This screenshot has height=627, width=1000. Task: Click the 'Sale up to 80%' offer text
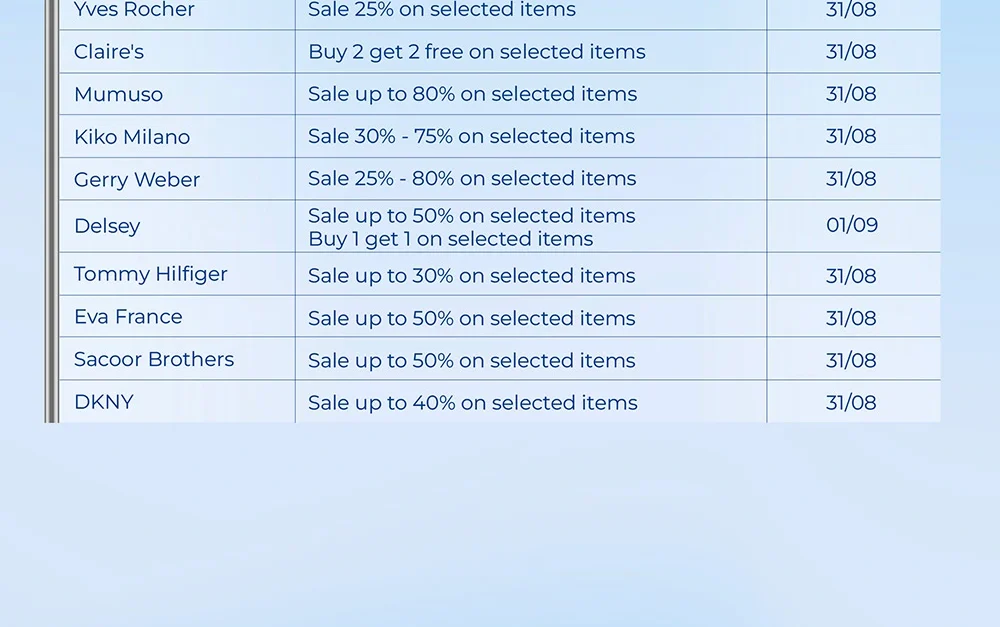472,94
